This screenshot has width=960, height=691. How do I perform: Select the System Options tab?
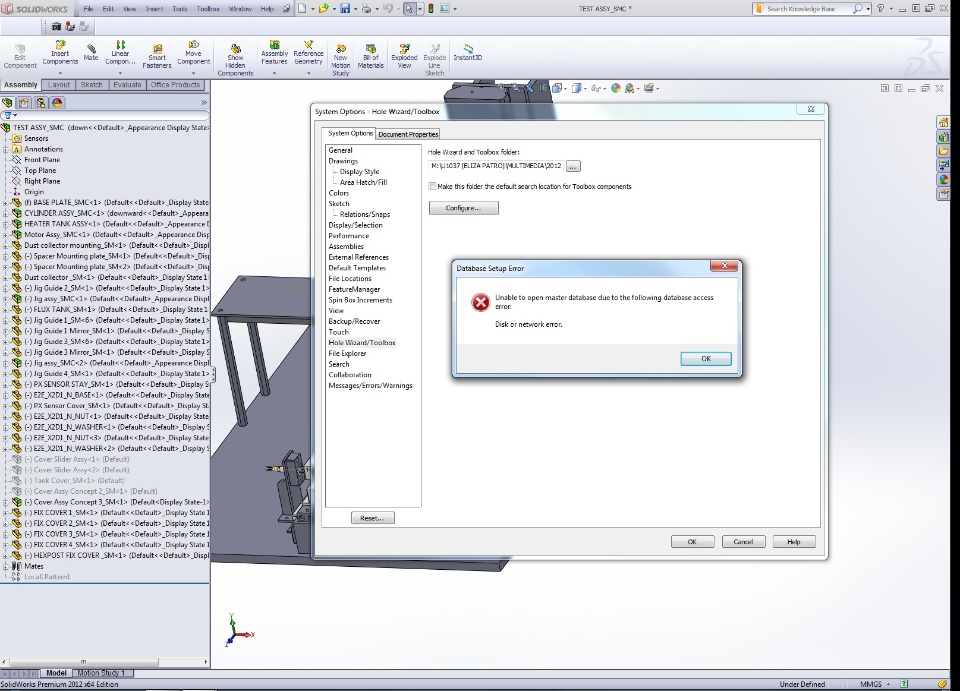tap(350, 133)
